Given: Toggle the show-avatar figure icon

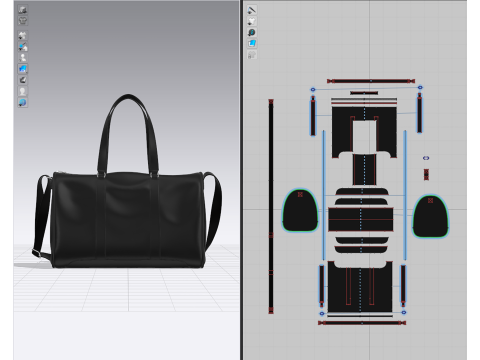Looking at the screenshot, I should (x=23, y=58).
